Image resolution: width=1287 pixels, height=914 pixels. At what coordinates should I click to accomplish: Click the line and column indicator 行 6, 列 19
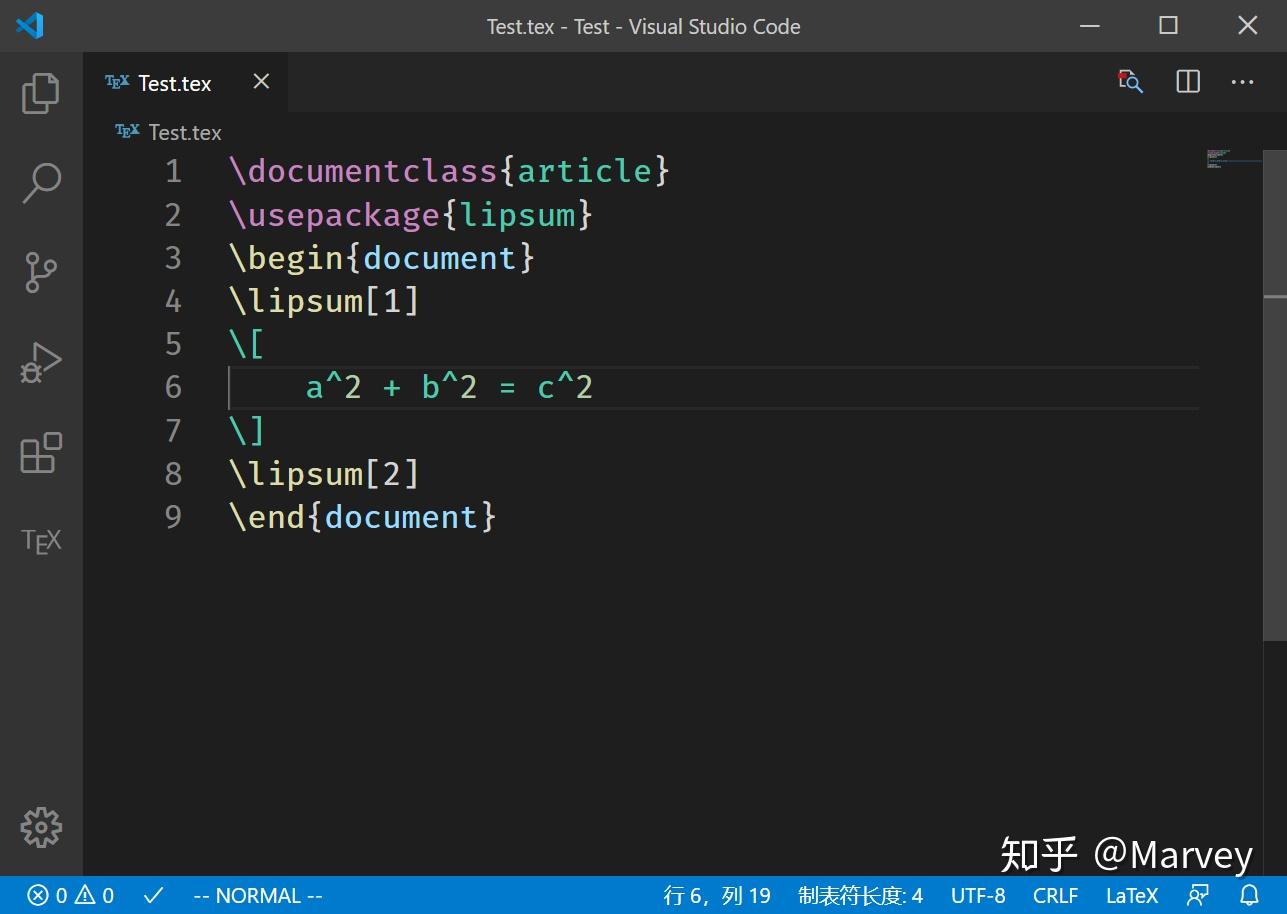tap(717, 895)
